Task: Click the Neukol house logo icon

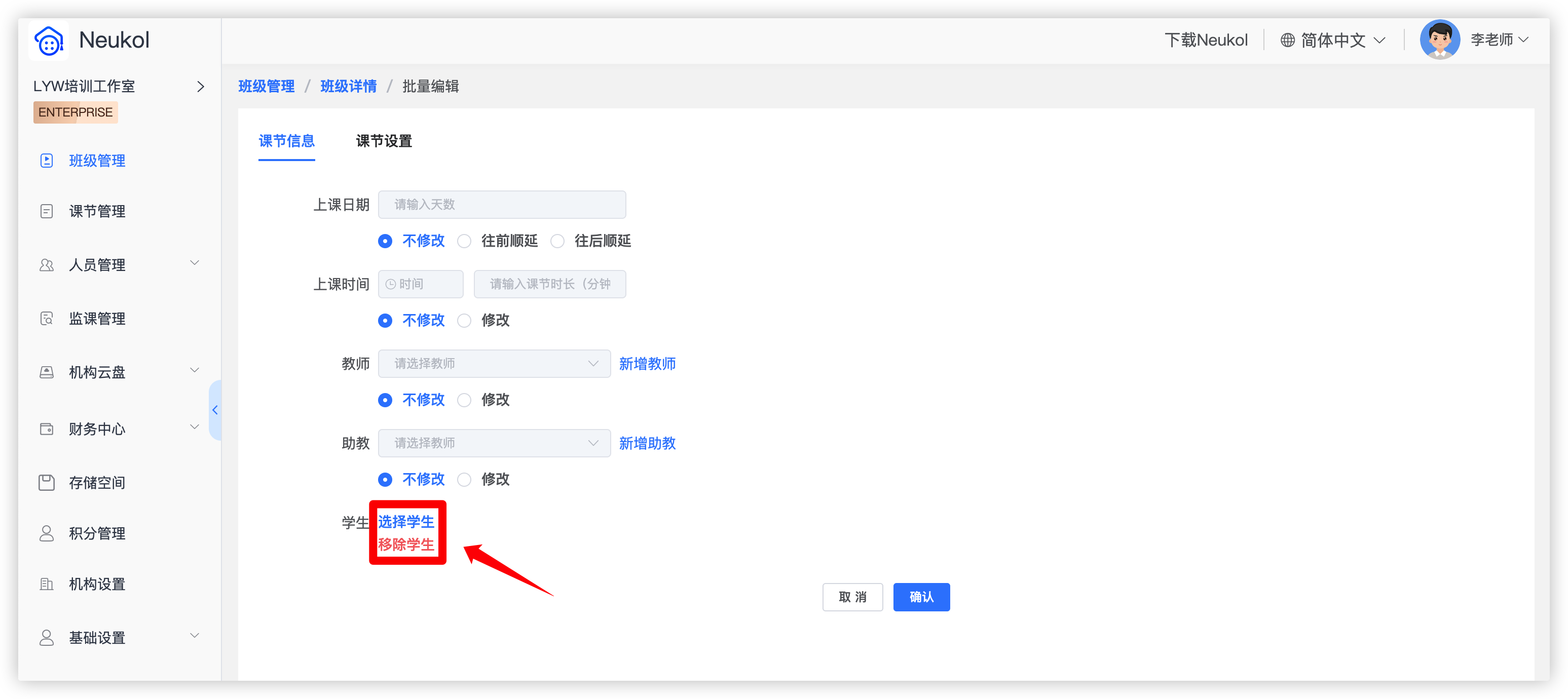Action: click(x=49, y=41)
